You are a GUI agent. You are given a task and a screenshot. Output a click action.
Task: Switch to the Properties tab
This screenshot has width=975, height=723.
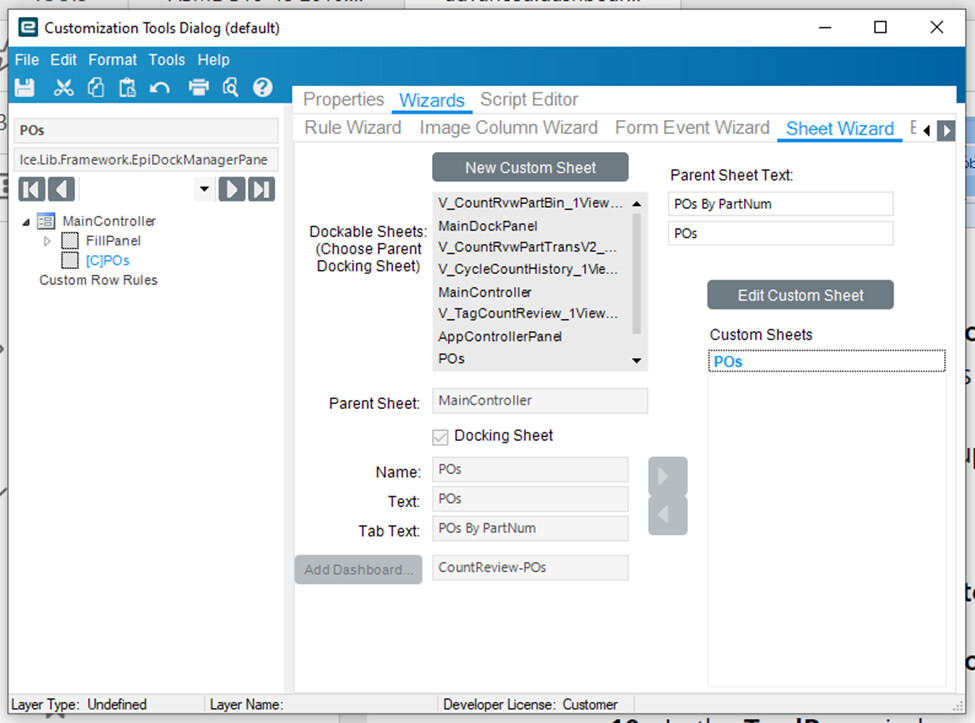point(344,99)
